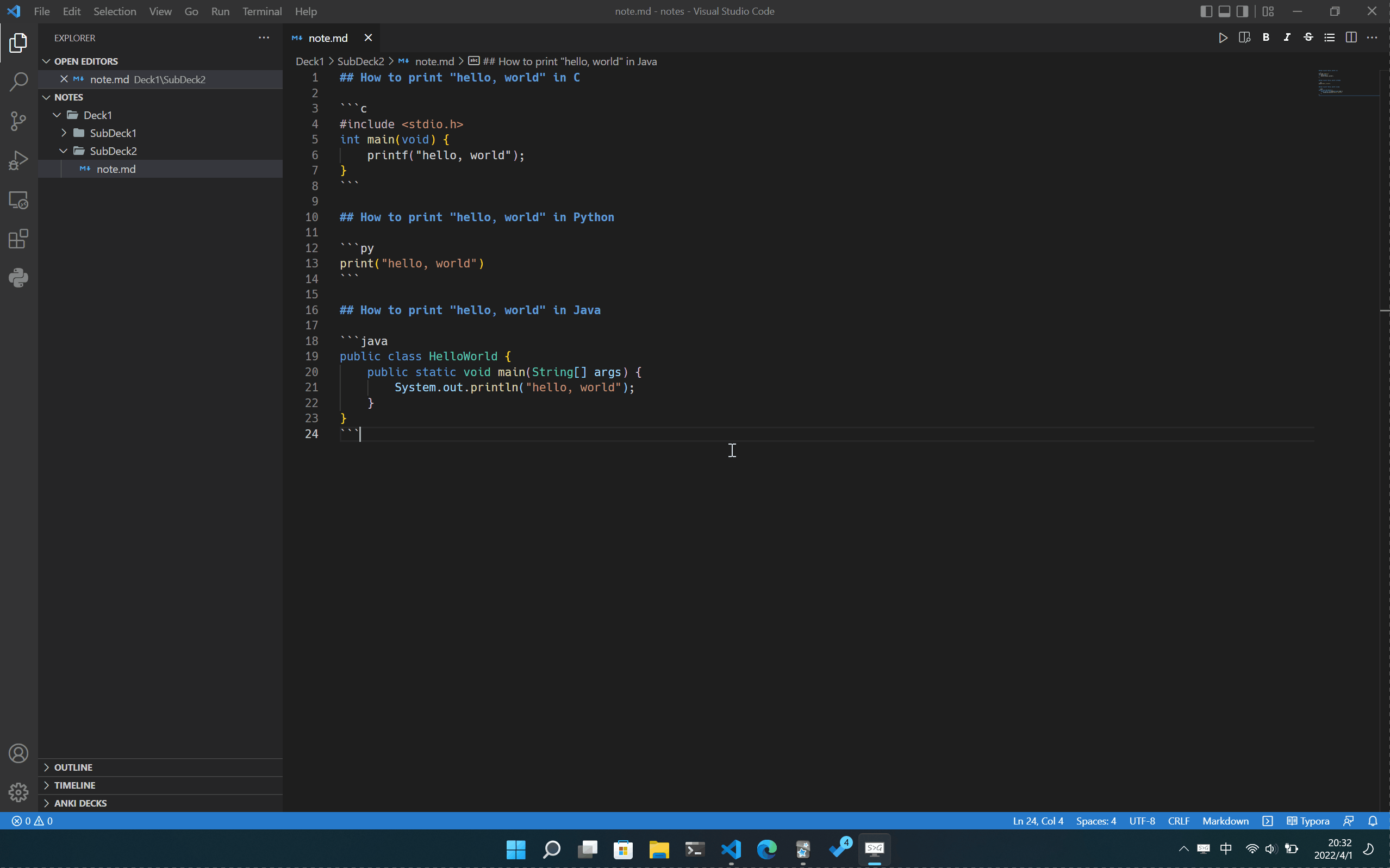Open preview to the side
Screen dimensions: 1390x868
tap(1244, 38)
